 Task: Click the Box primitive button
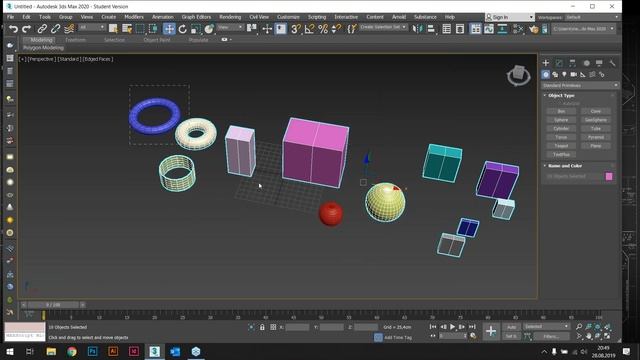(x=561, y=111)
